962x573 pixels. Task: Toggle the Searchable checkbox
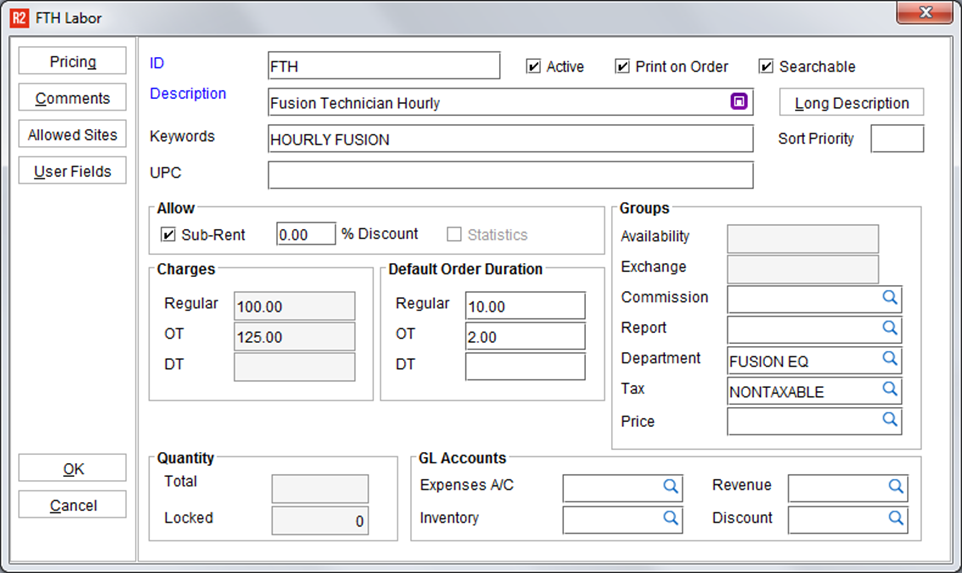tap(767, 67)
